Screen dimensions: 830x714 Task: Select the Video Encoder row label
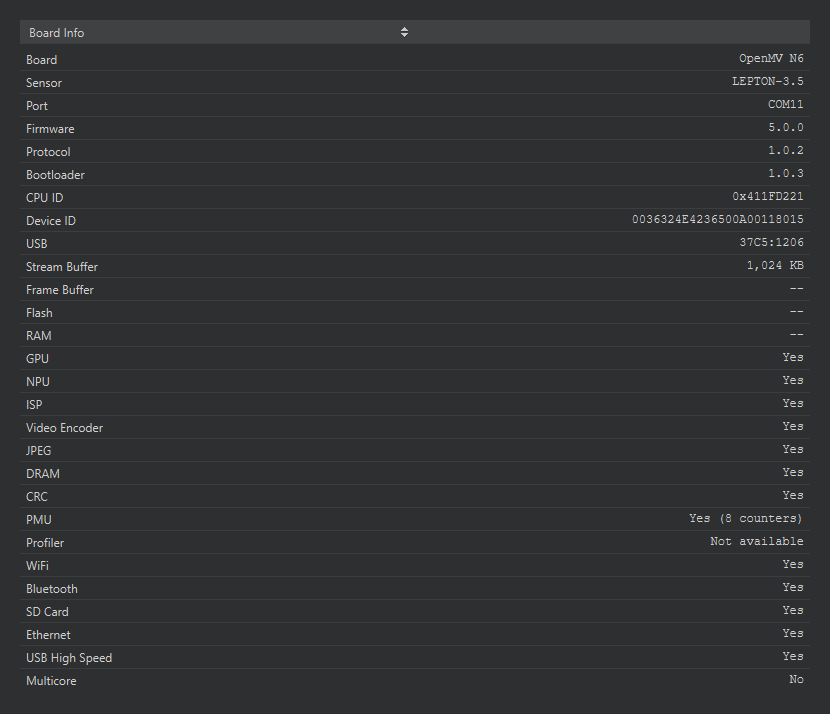click(x=65, y=428)
